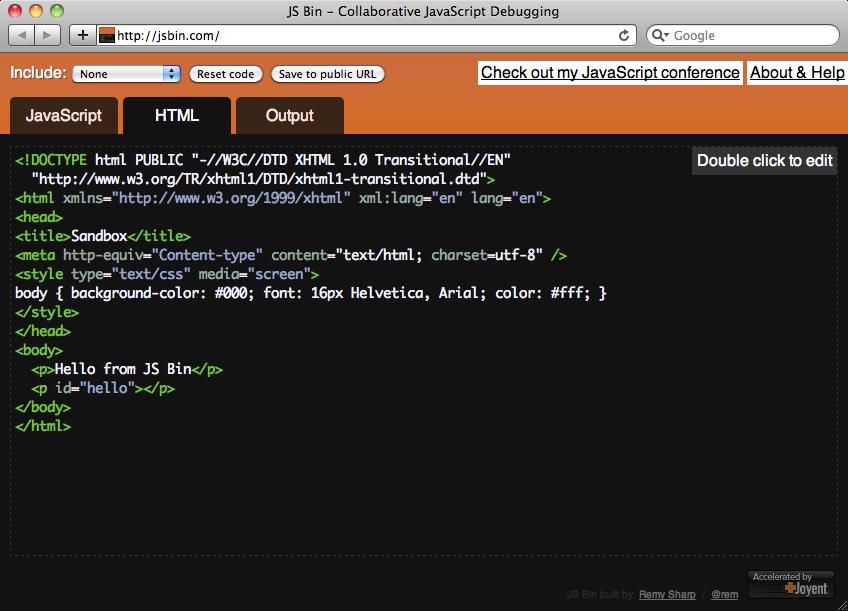
Task: Click the closing </head> line
Action: pyautogui.click(x=43, y=331)
